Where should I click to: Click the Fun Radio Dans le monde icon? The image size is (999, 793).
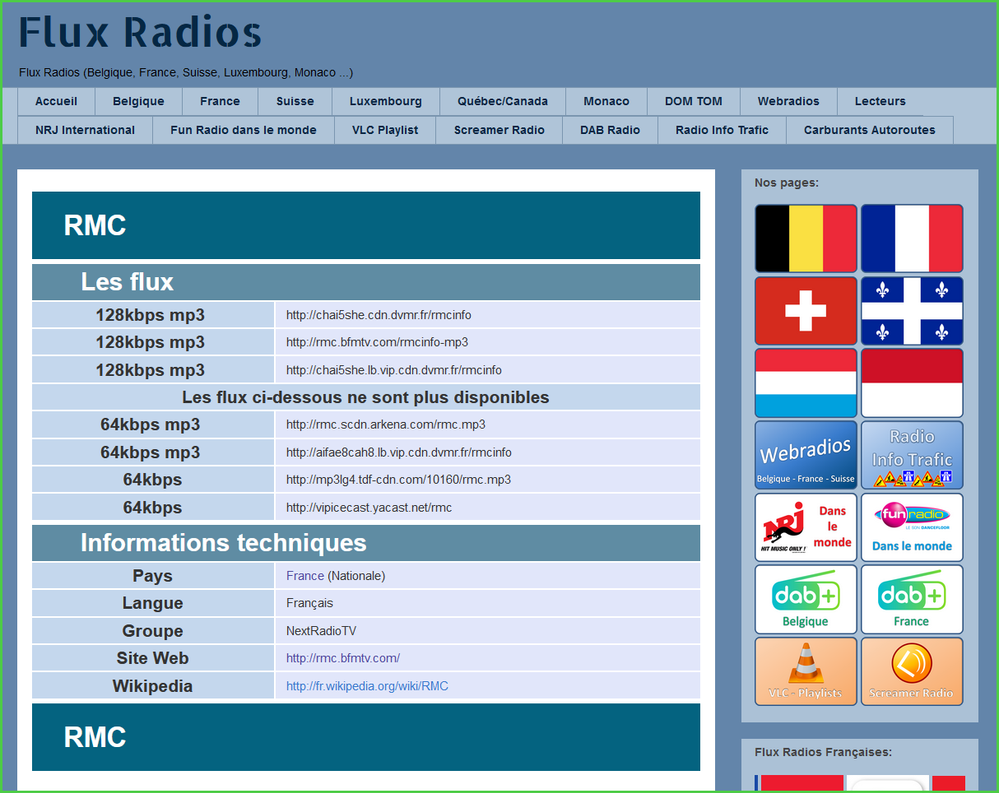pos(911,527)
